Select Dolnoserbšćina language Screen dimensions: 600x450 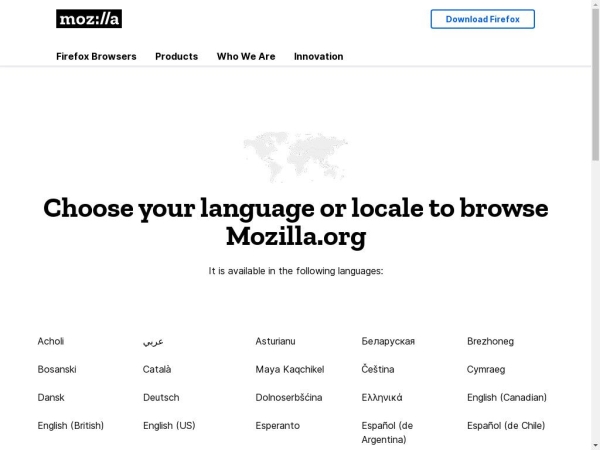(x=289, y=398)
